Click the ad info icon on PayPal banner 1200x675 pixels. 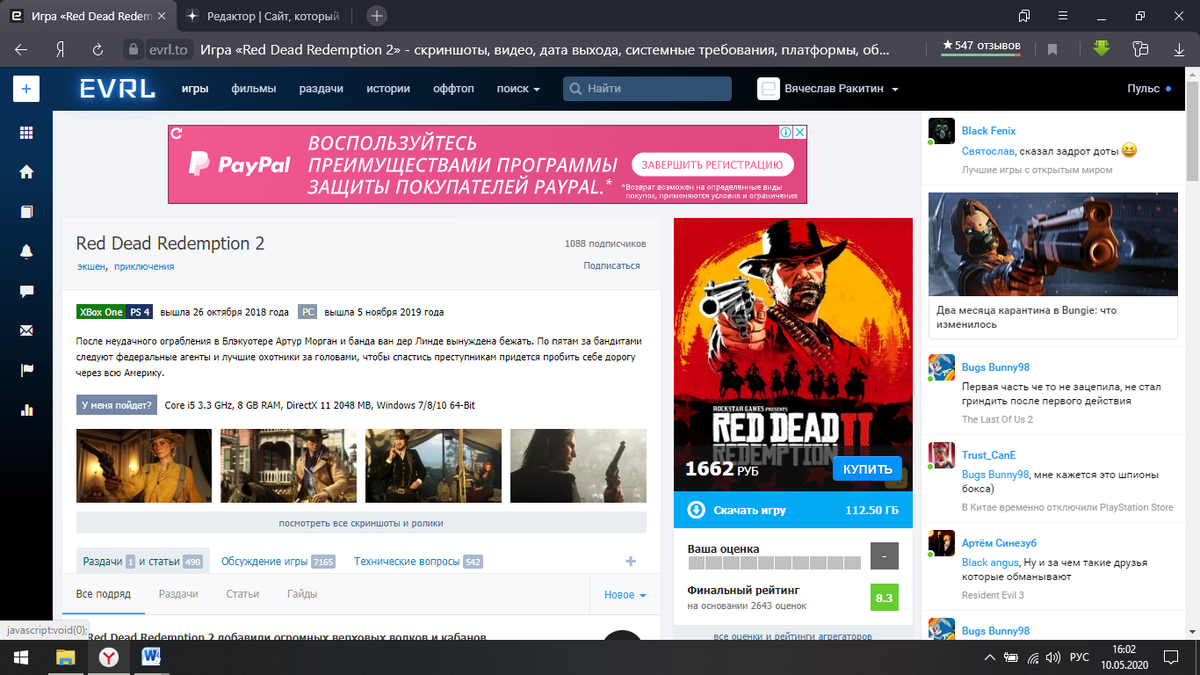tap(787, 132)
